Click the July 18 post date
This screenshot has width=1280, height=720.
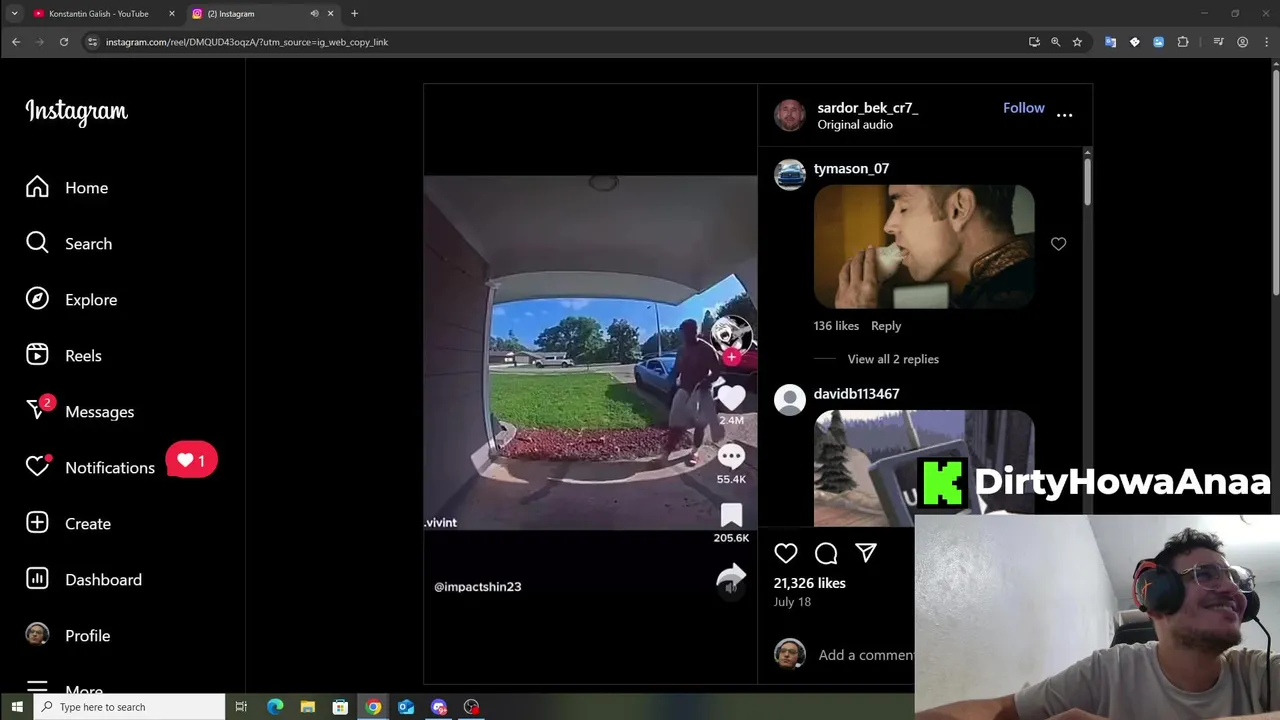[792, 602]
